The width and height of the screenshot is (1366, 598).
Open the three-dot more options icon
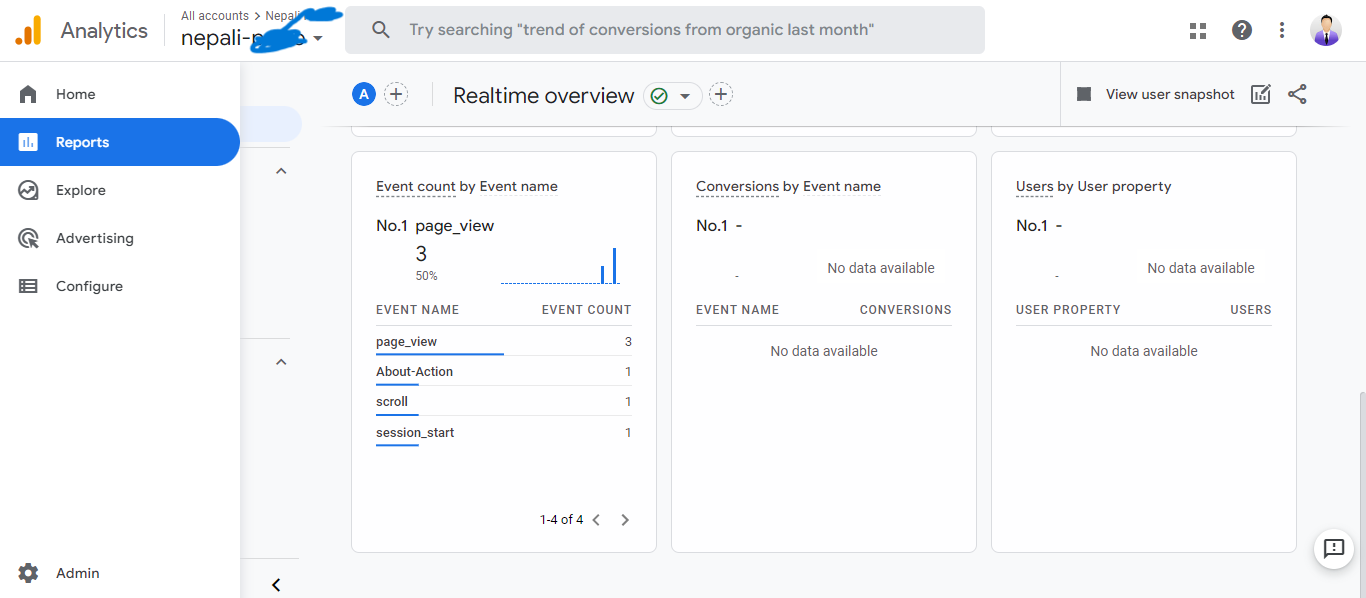pyautogui.click(x=1281, y=30)
